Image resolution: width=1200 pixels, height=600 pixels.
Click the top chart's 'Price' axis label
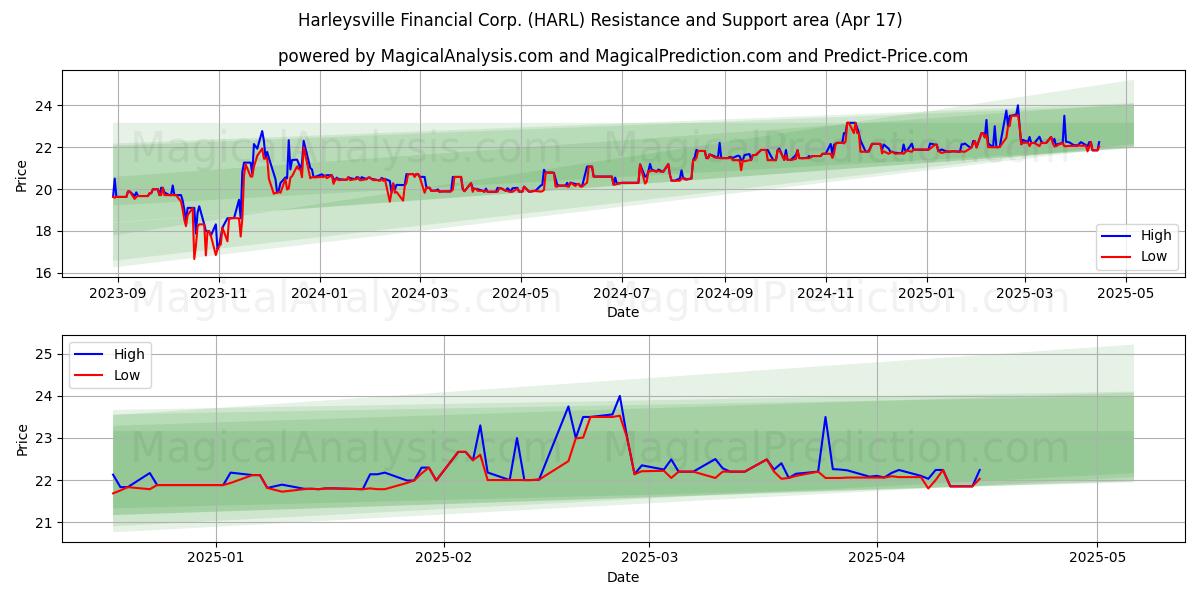[22, 175]
